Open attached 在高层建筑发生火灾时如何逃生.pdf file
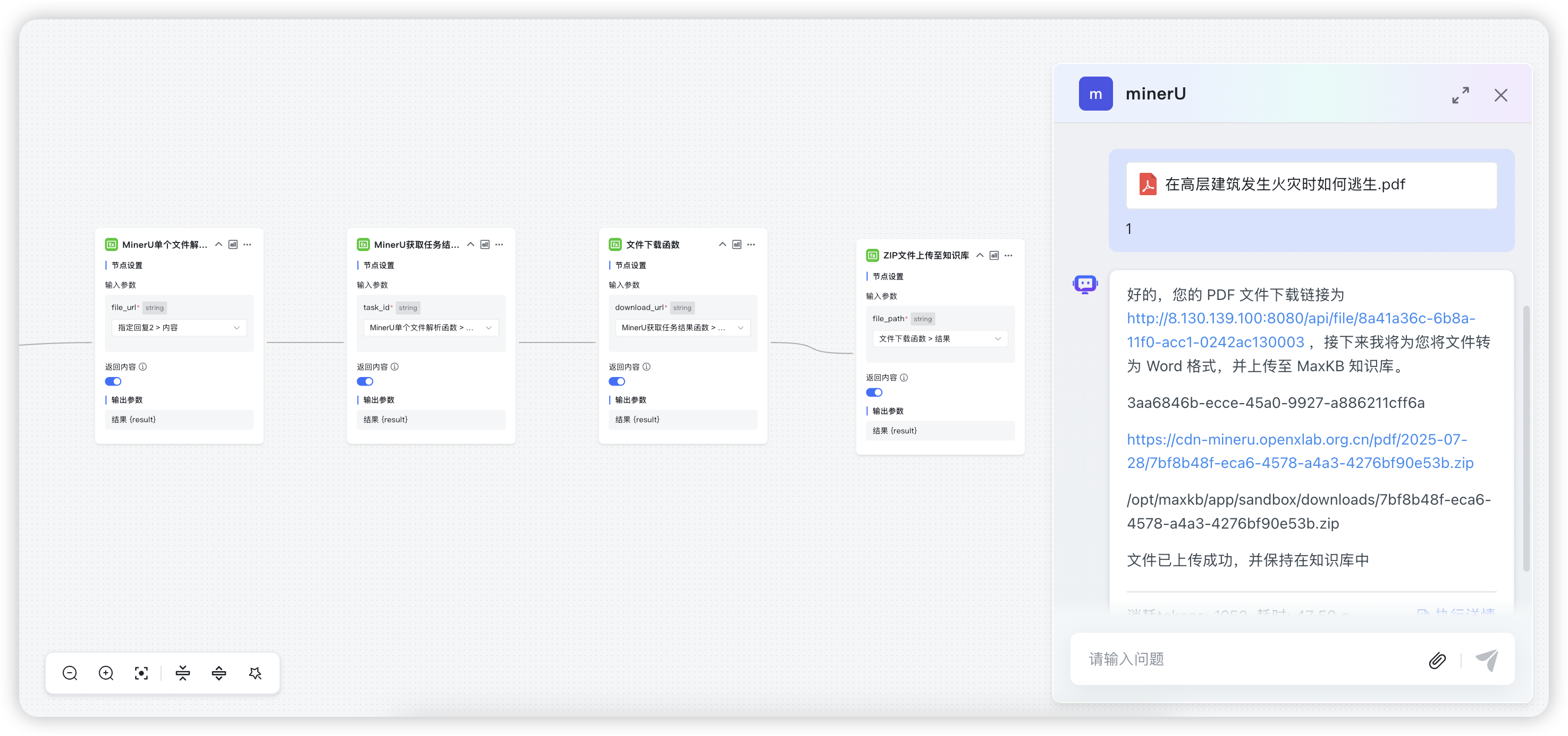The width and height of the screenshot is (1568, 736). (x=1311, y=185)
